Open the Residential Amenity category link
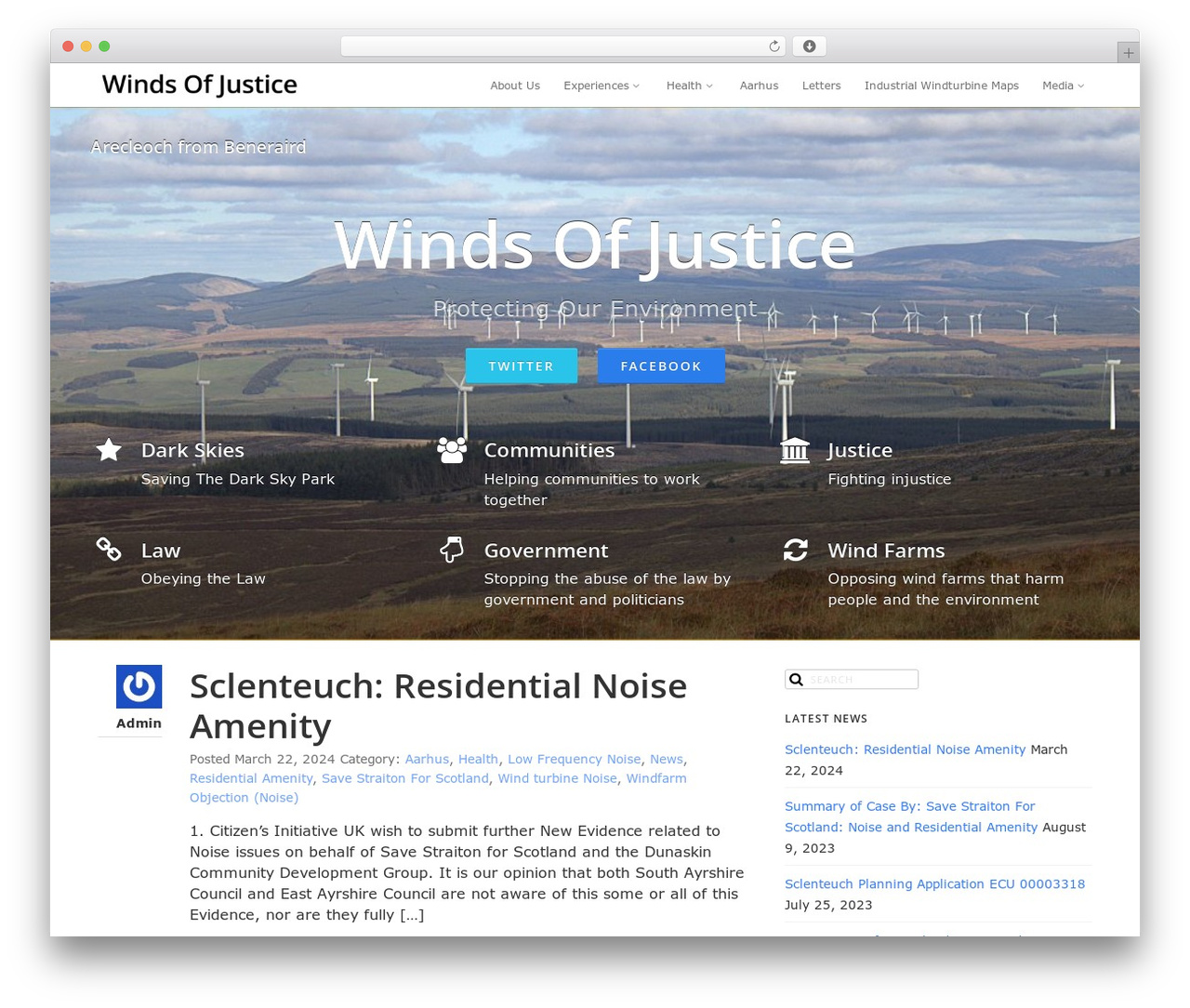 pyautogui.click(x=251, y=778)
